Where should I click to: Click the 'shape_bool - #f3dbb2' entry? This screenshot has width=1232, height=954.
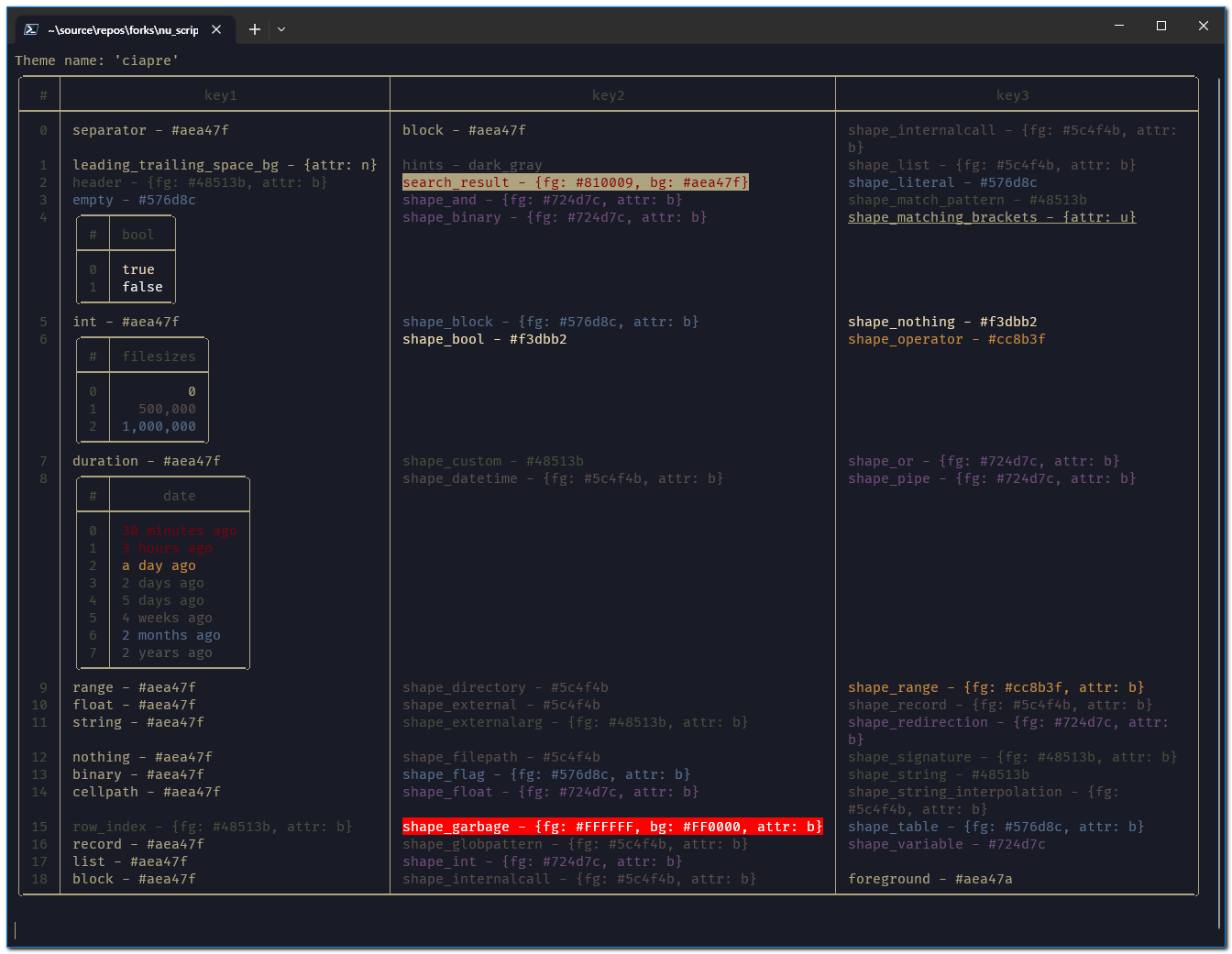pyautogui.click(x=485, y=339)
